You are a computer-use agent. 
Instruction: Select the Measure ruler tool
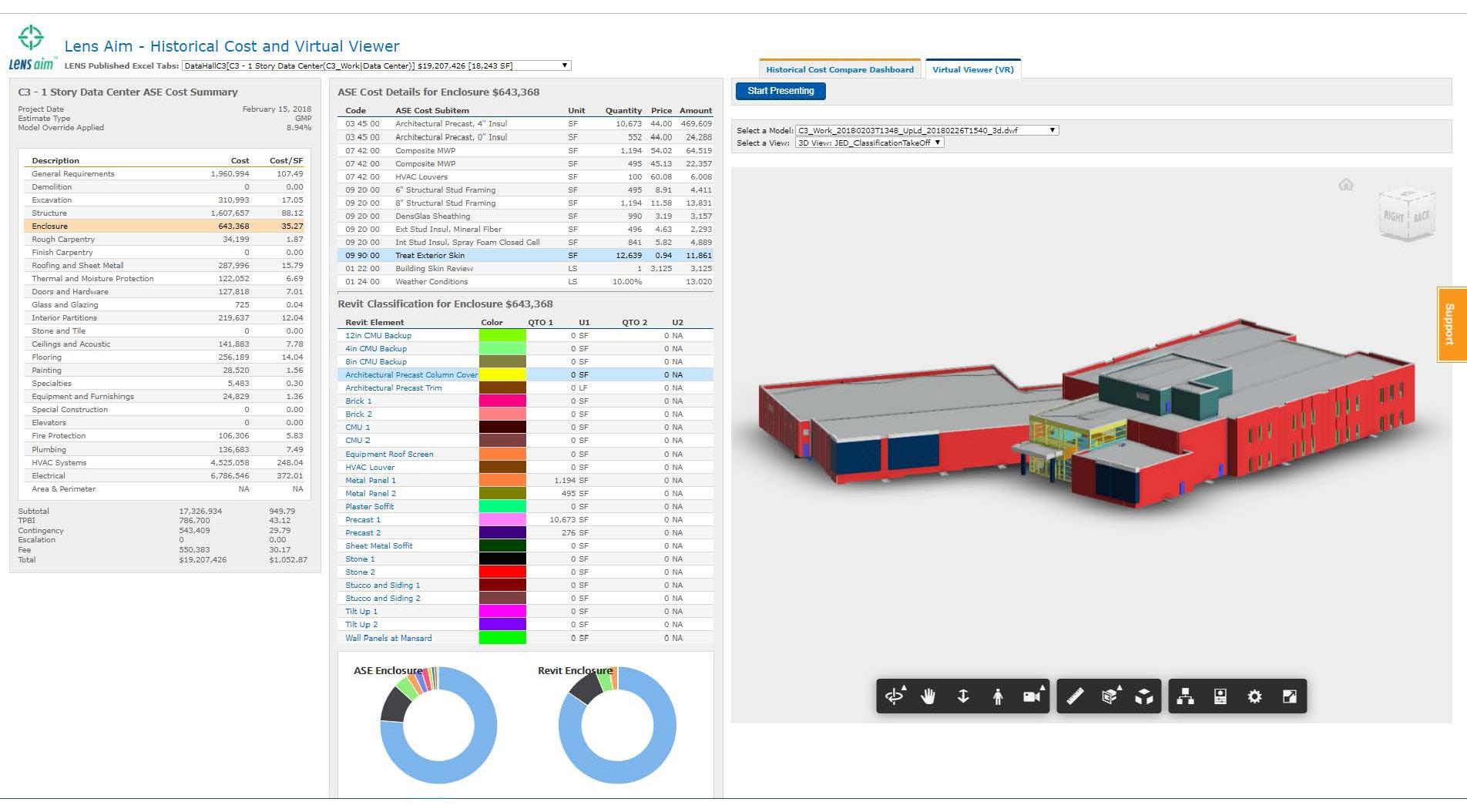click(x=1075, y=696)
